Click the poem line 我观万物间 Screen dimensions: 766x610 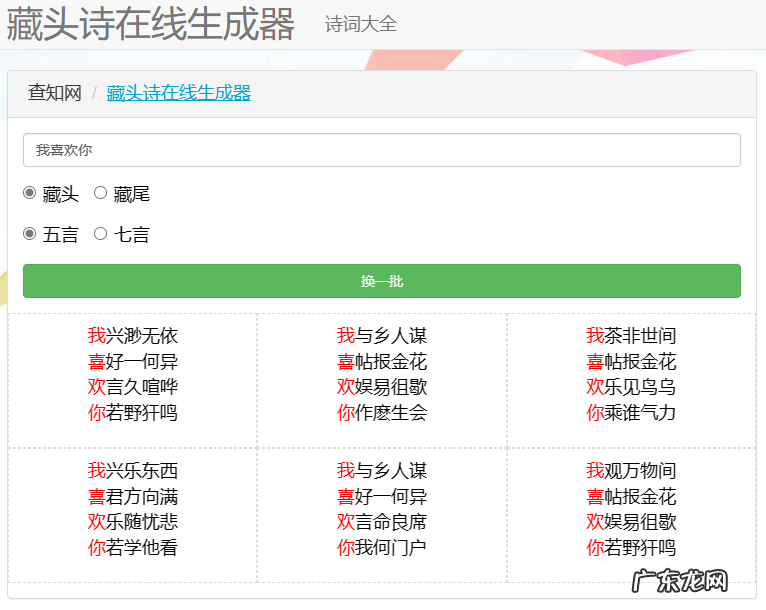click(x=631, y=470)
